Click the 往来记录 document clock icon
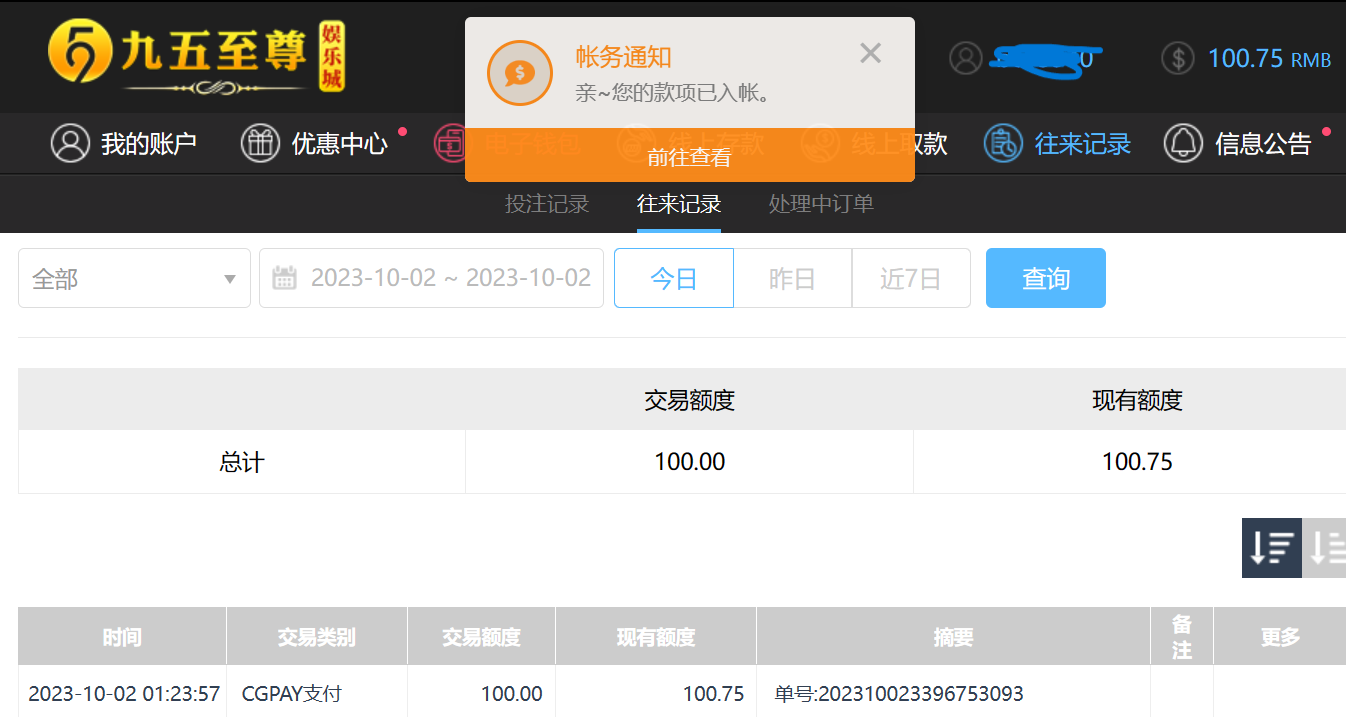The height and width of the screenshot is (717, 1346). coord(1003,144)
